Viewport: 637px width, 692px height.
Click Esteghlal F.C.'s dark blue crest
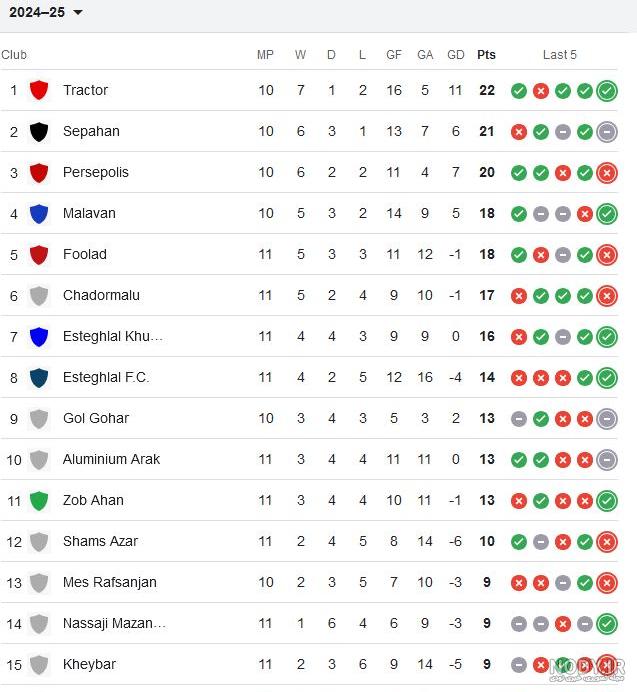pos(39,378)
